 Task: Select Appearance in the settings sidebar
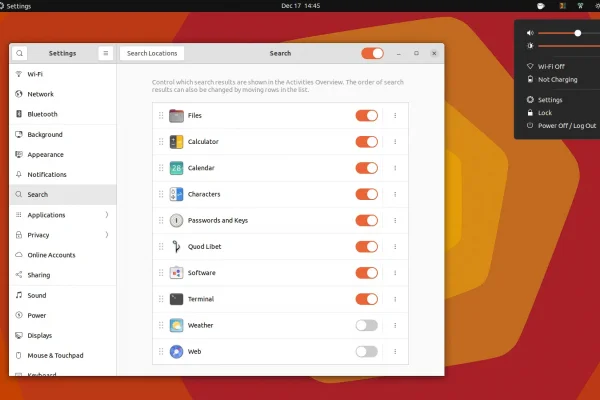(x=63, y=154)
